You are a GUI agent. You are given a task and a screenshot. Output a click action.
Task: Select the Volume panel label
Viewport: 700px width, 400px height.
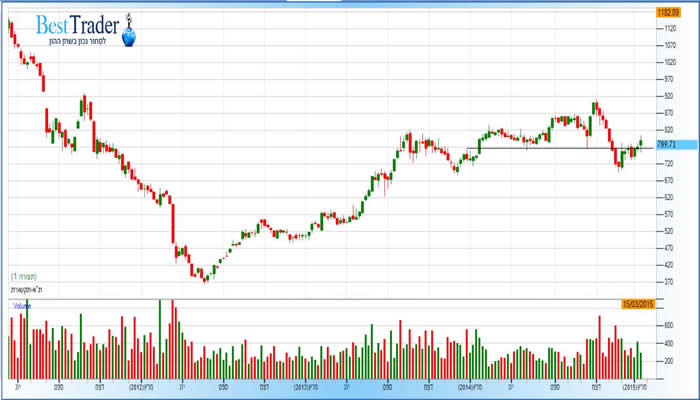(x=22, y=304)
